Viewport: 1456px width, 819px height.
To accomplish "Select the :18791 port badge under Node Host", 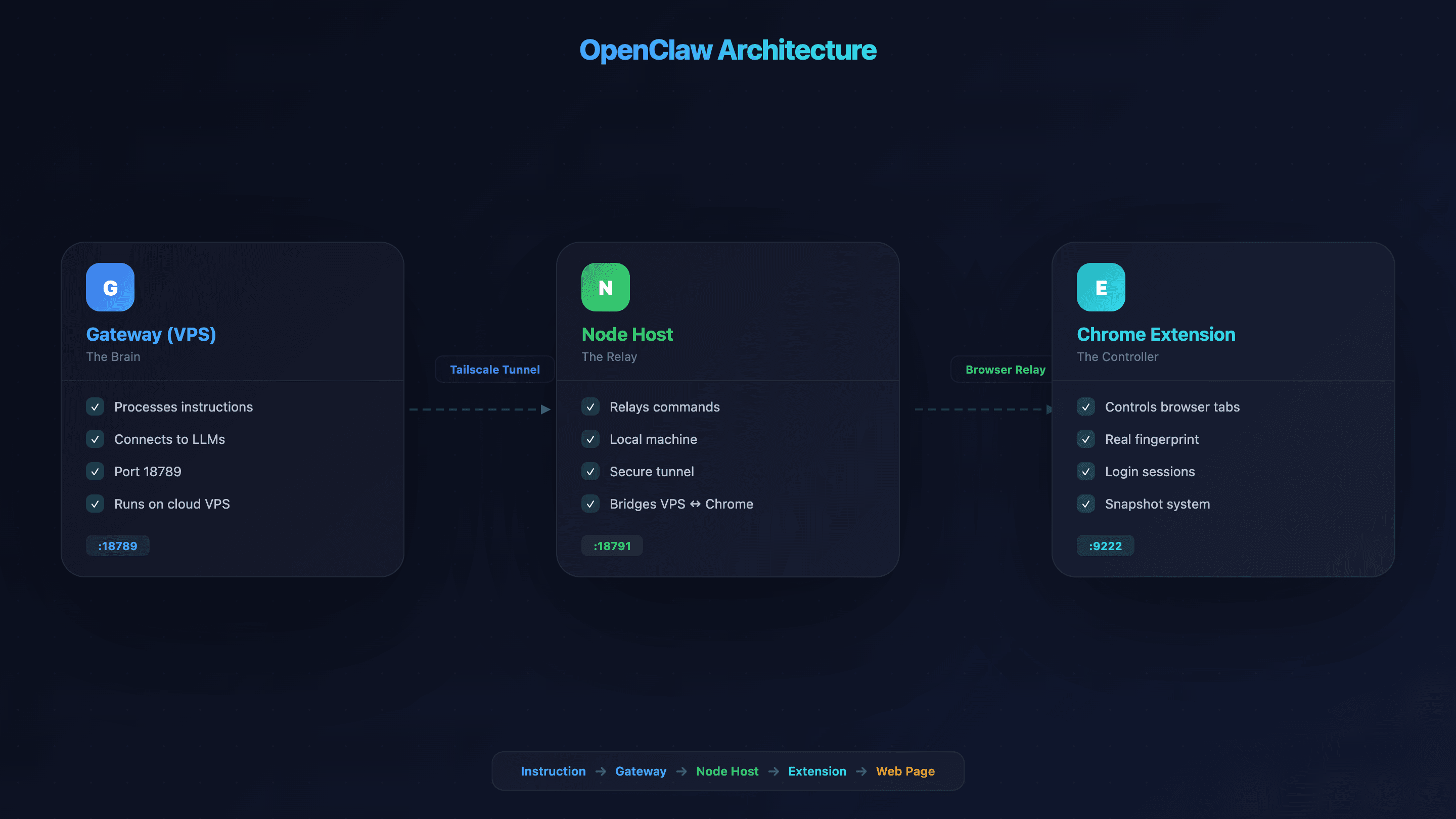I will pos(612,545).
